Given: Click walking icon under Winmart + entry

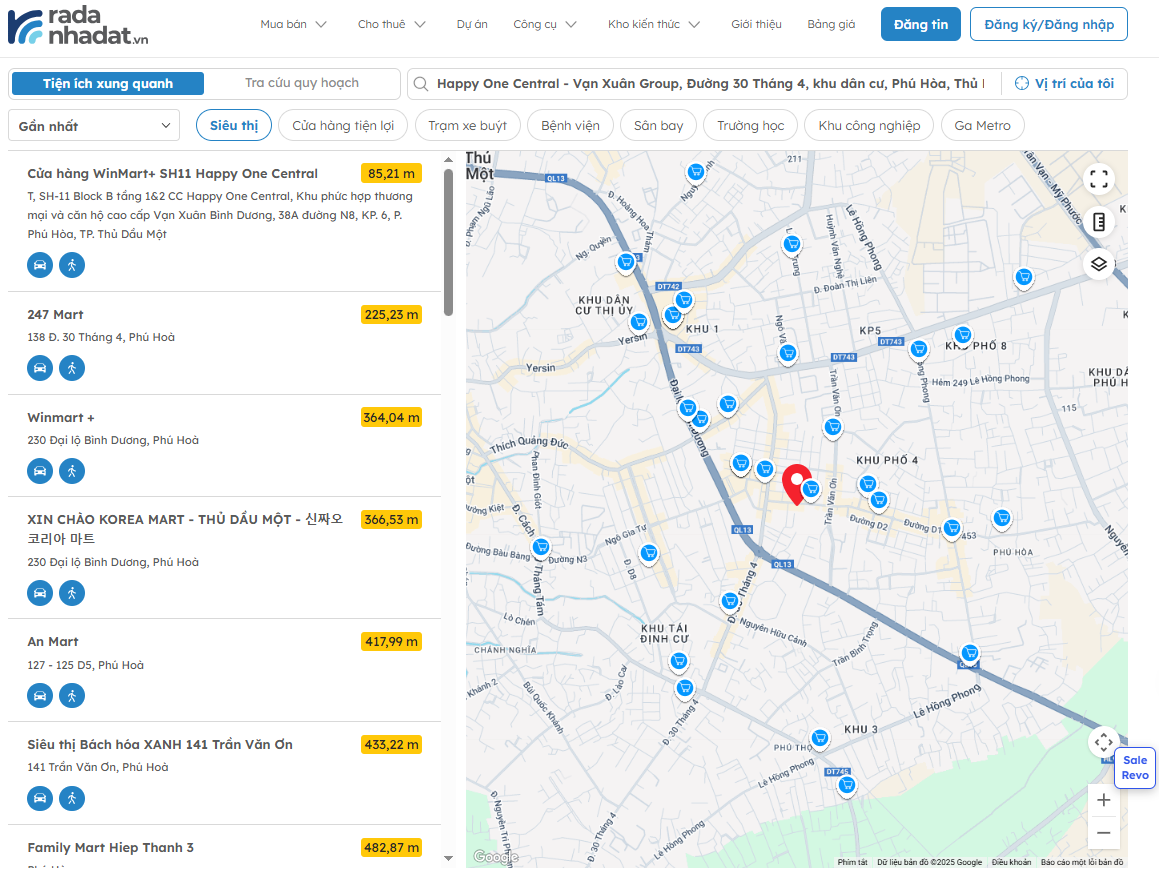Looking at the screenshot, I should pyautogui.click(x=72, y=470).
